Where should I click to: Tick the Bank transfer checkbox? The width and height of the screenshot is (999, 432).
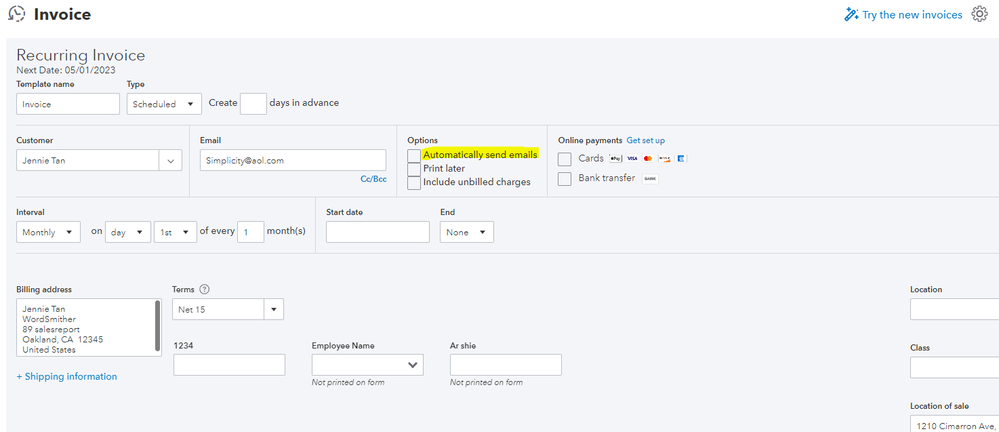coord(565,178)
